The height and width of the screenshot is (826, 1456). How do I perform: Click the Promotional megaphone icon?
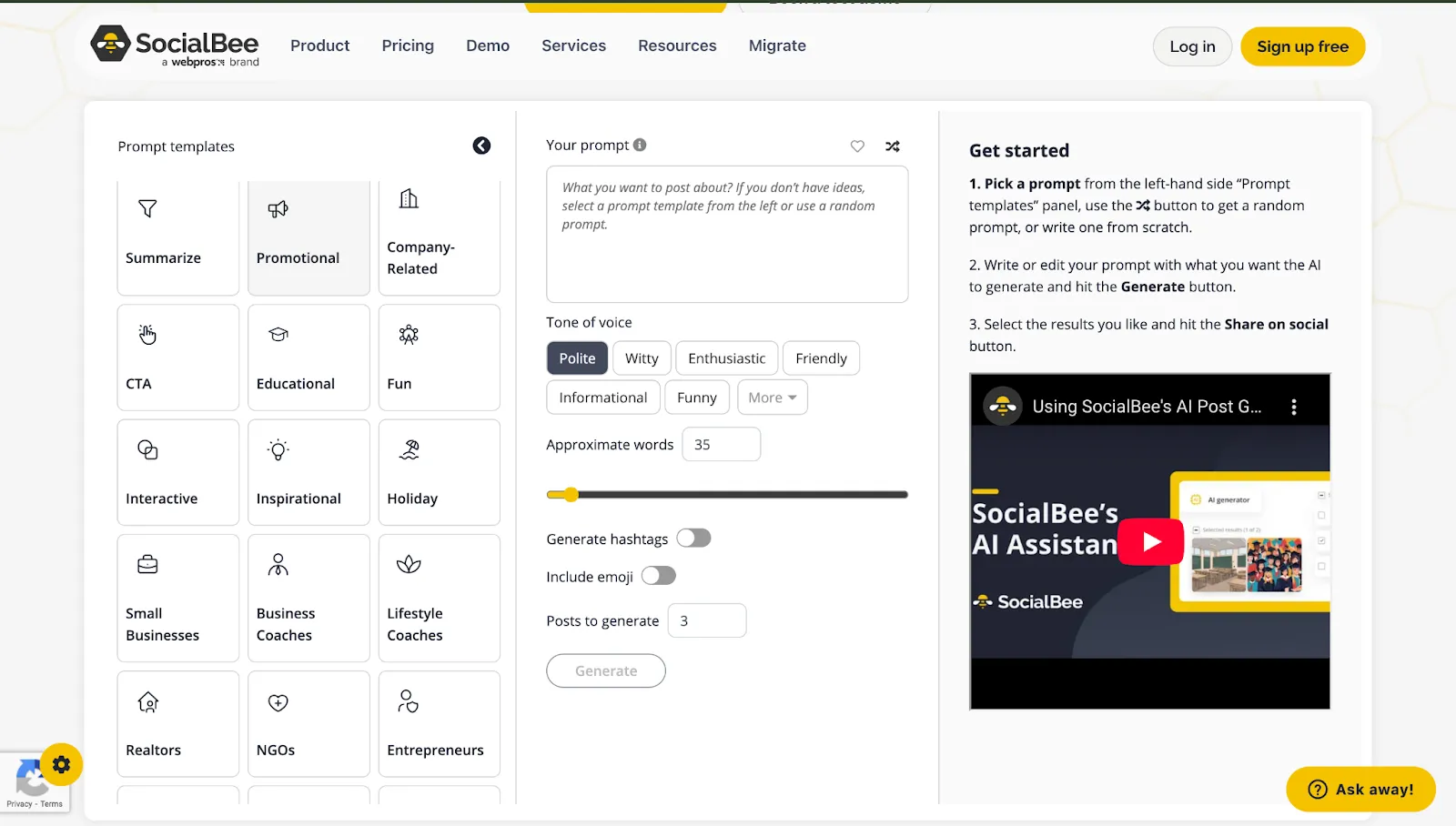click(x=278, y=209)
